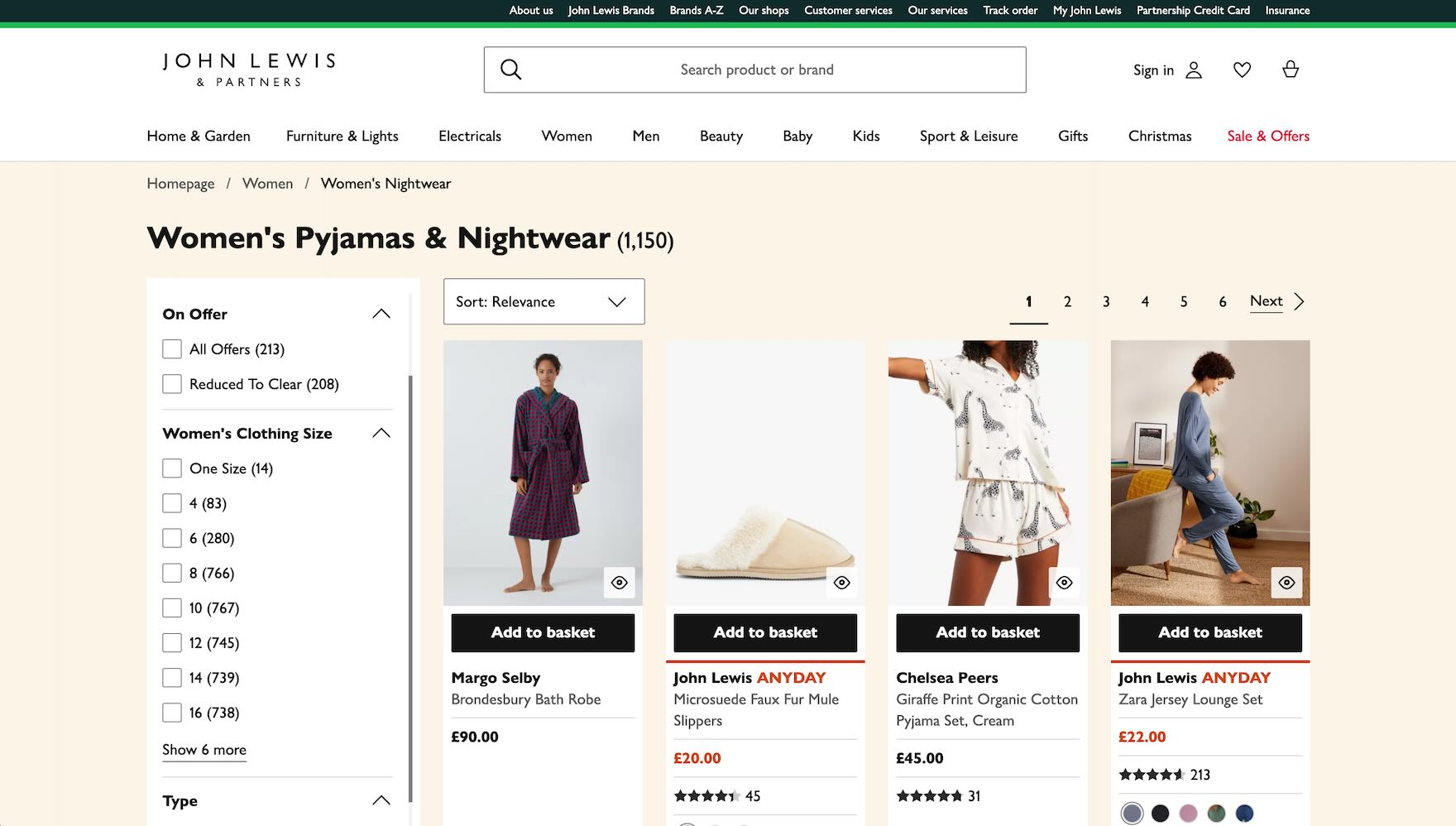Quick view the faux fur mule slippers
The height and width of the screenshot is (826, 1456).
pyautogui.click(x=841, y=583)
